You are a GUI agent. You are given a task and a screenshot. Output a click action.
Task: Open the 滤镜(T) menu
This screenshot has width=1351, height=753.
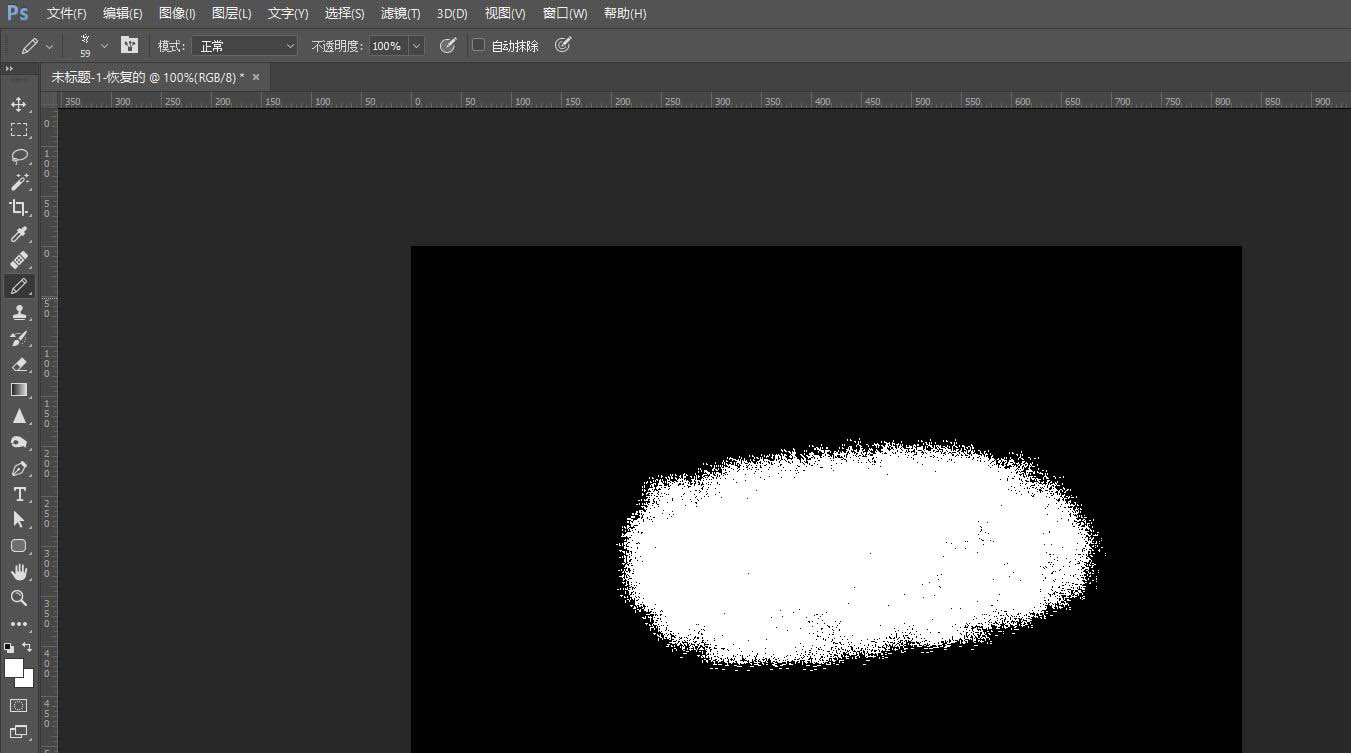[x=400, y=14]
